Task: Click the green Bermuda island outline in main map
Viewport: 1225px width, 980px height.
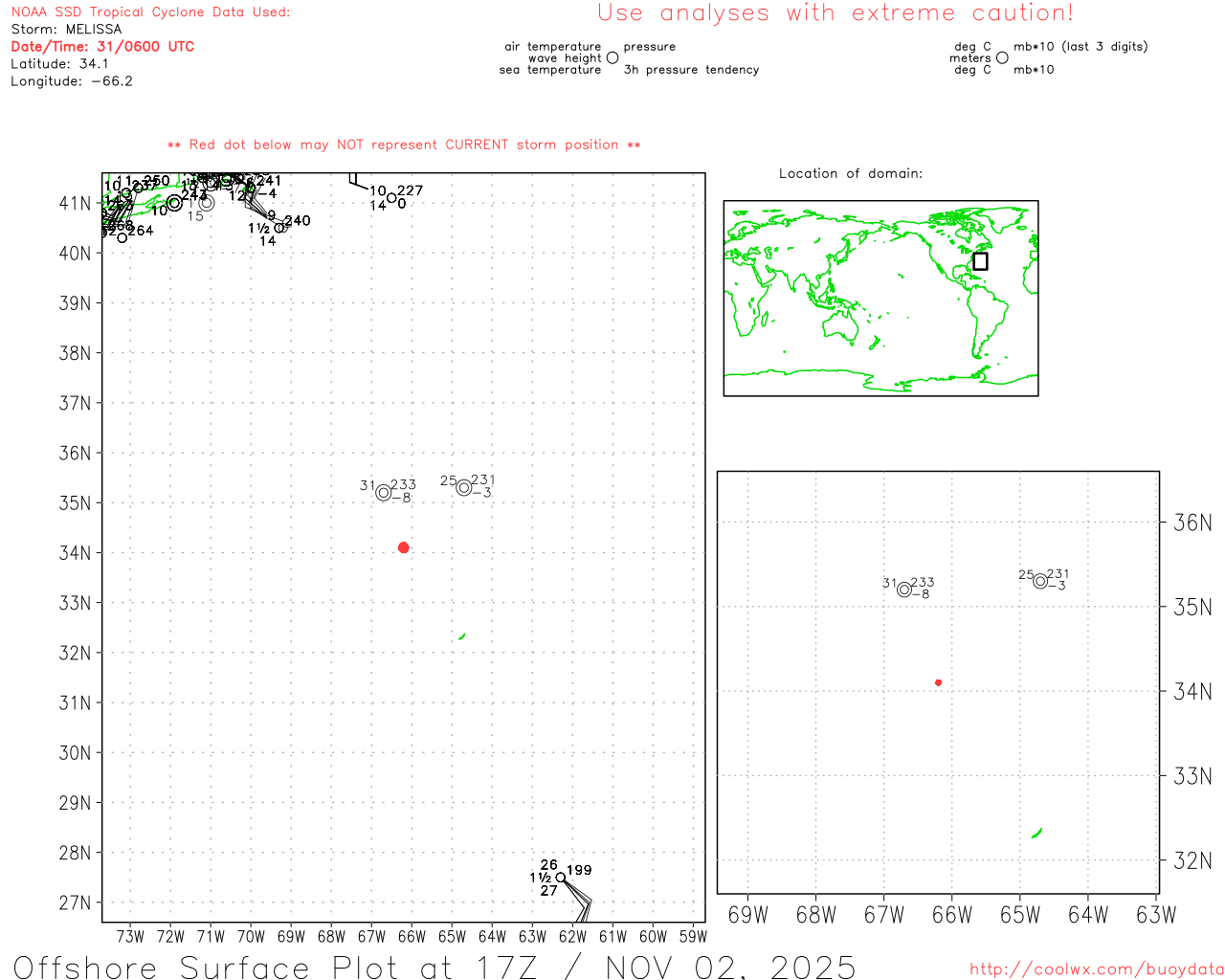Action: (462, 636)
